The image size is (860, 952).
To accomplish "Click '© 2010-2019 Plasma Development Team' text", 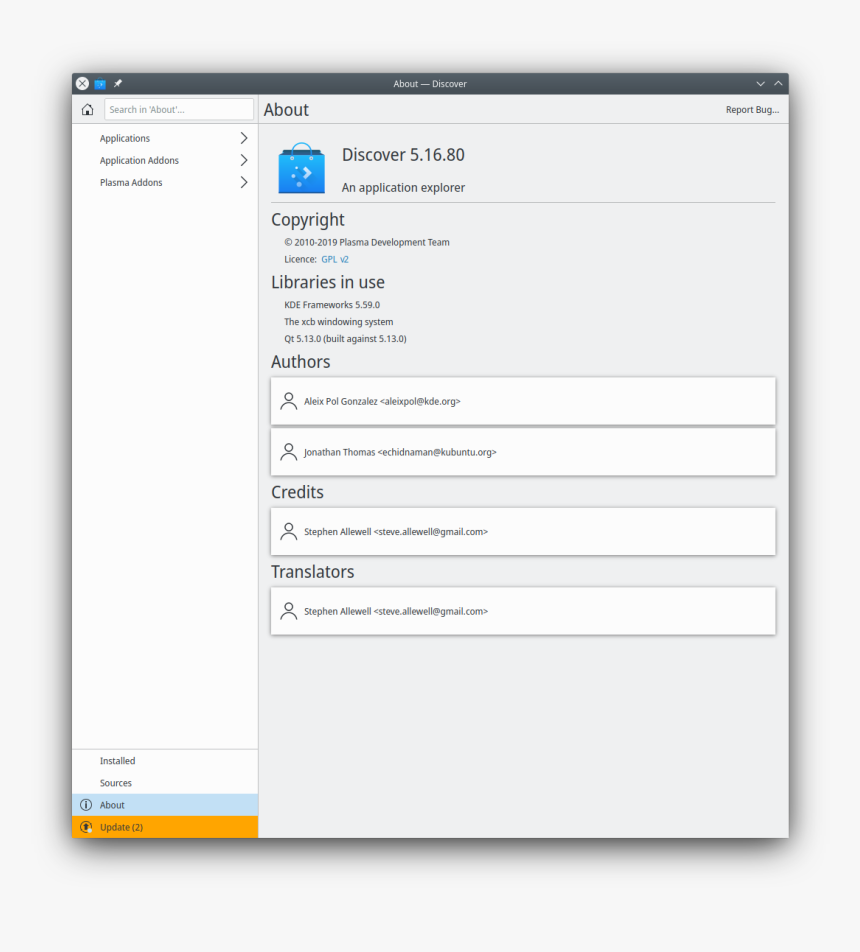I will tap(367, 242).
